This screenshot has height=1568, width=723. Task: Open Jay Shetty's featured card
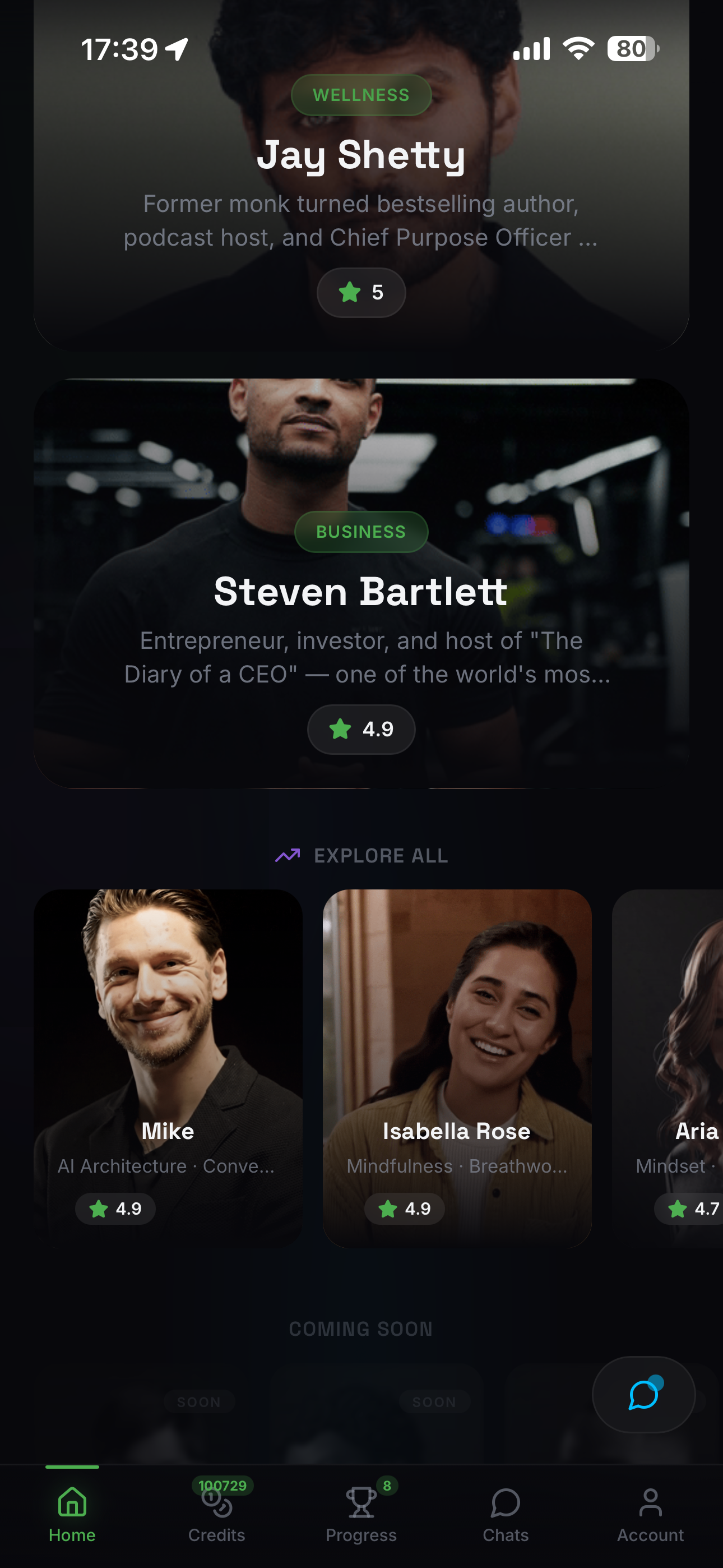point(361,176)
